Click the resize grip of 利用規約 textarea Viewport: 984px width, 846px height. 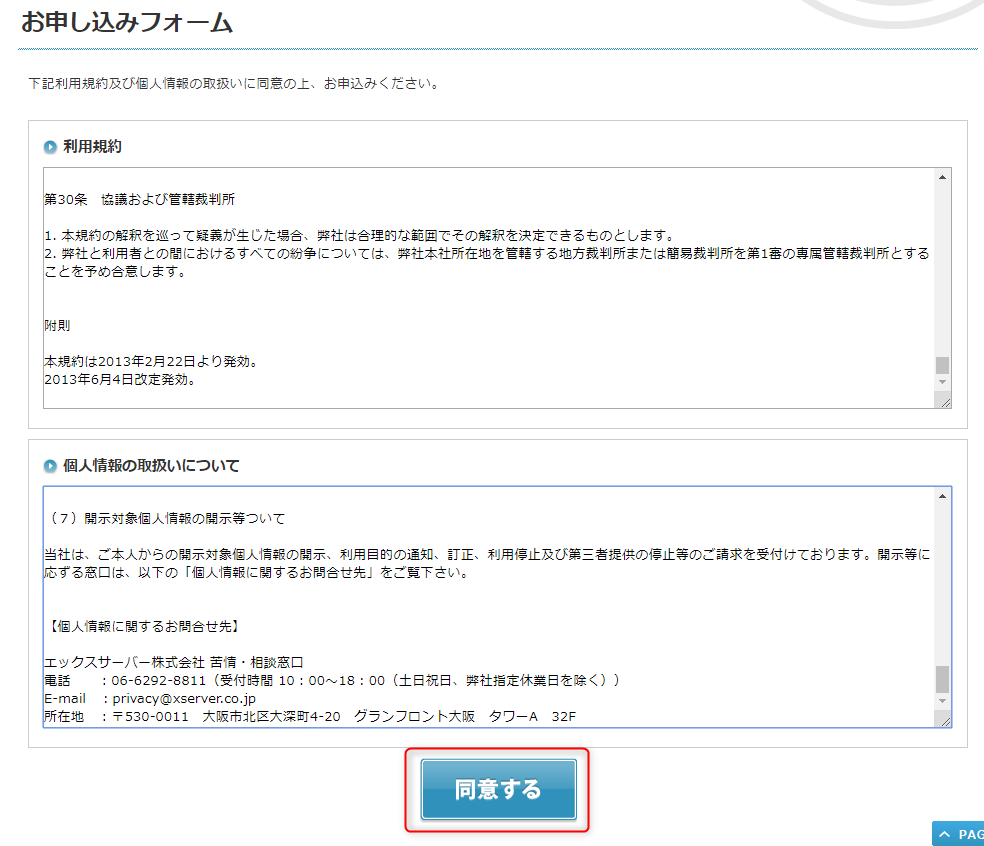(x=944, y=402)
